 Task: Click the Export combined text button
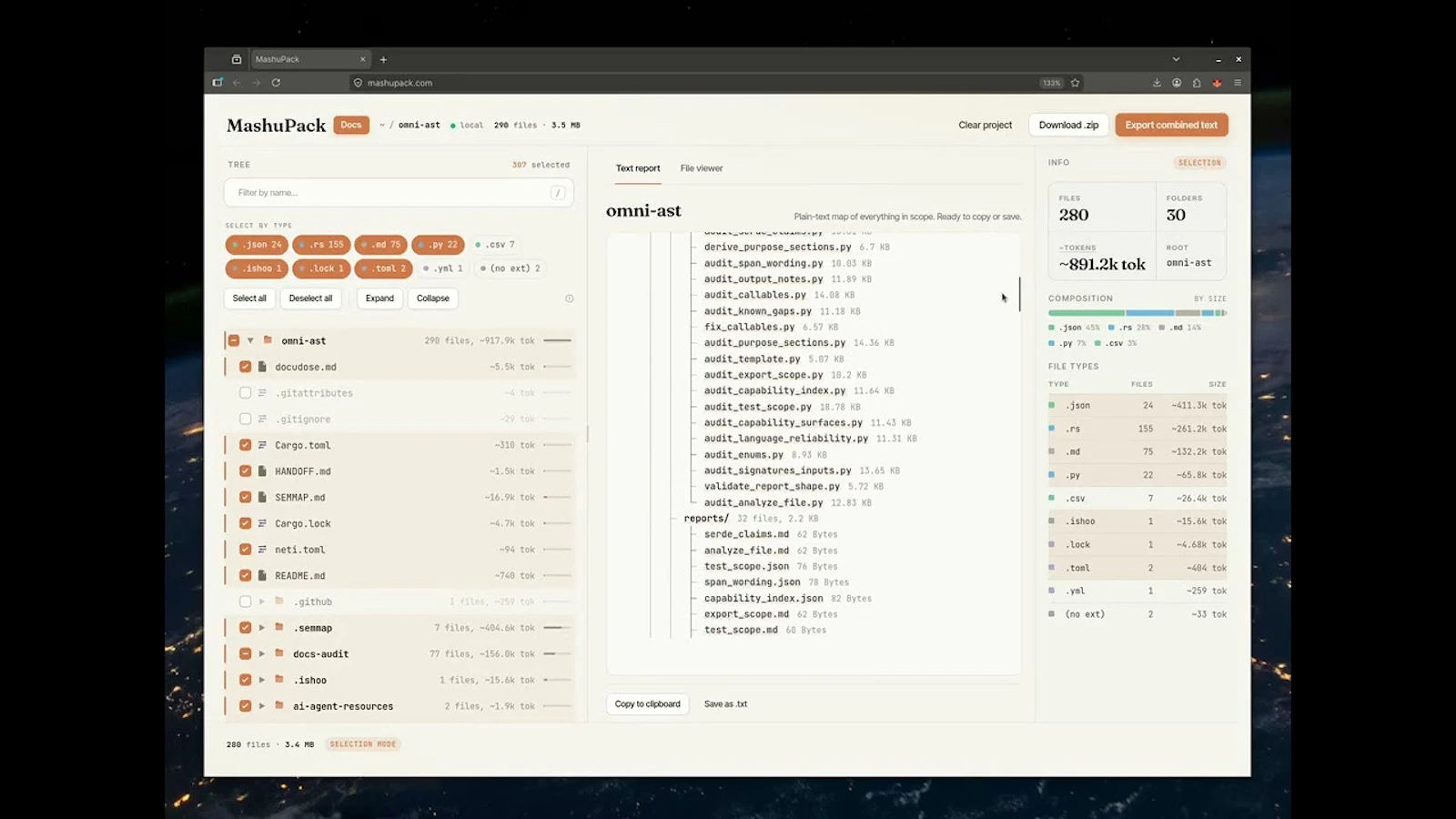pos(1171,125)
